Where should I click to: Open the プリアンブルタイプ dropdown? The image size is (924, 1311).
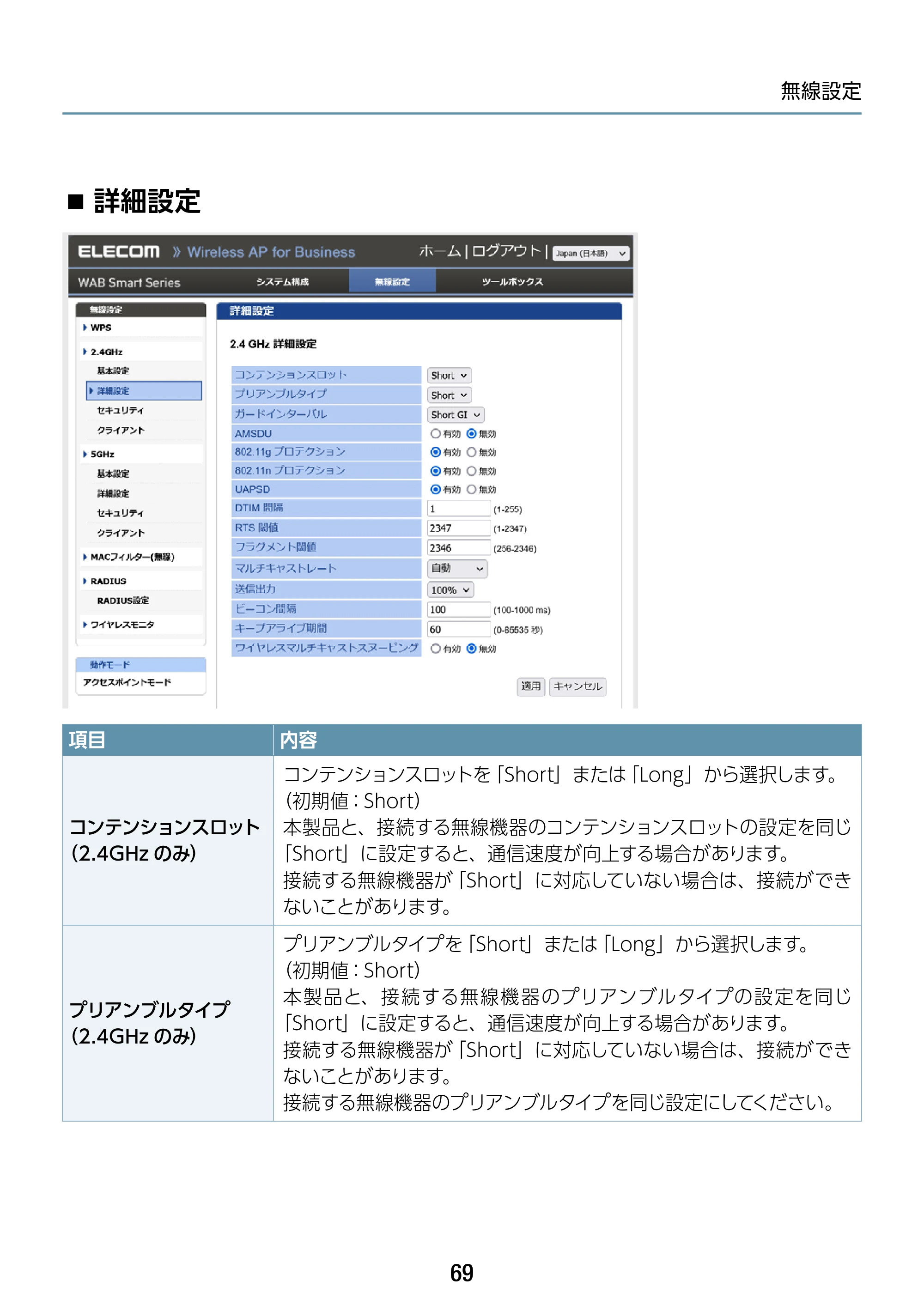450,395
